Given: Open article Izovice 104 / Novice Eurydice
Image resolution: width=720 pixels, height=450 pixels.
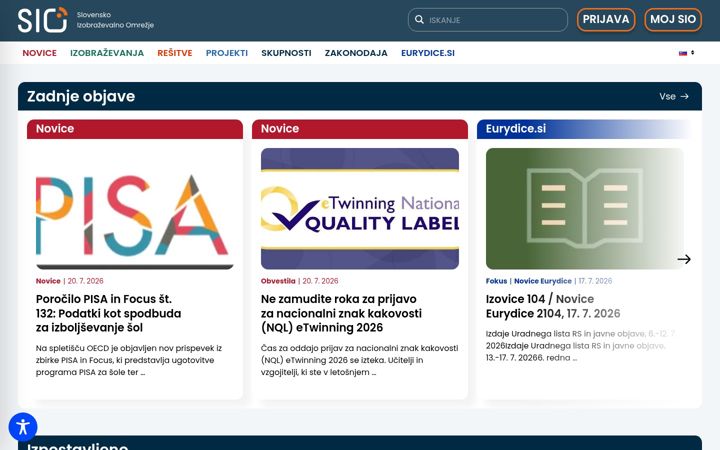Looking at the screenshot, I should (553, 306).
